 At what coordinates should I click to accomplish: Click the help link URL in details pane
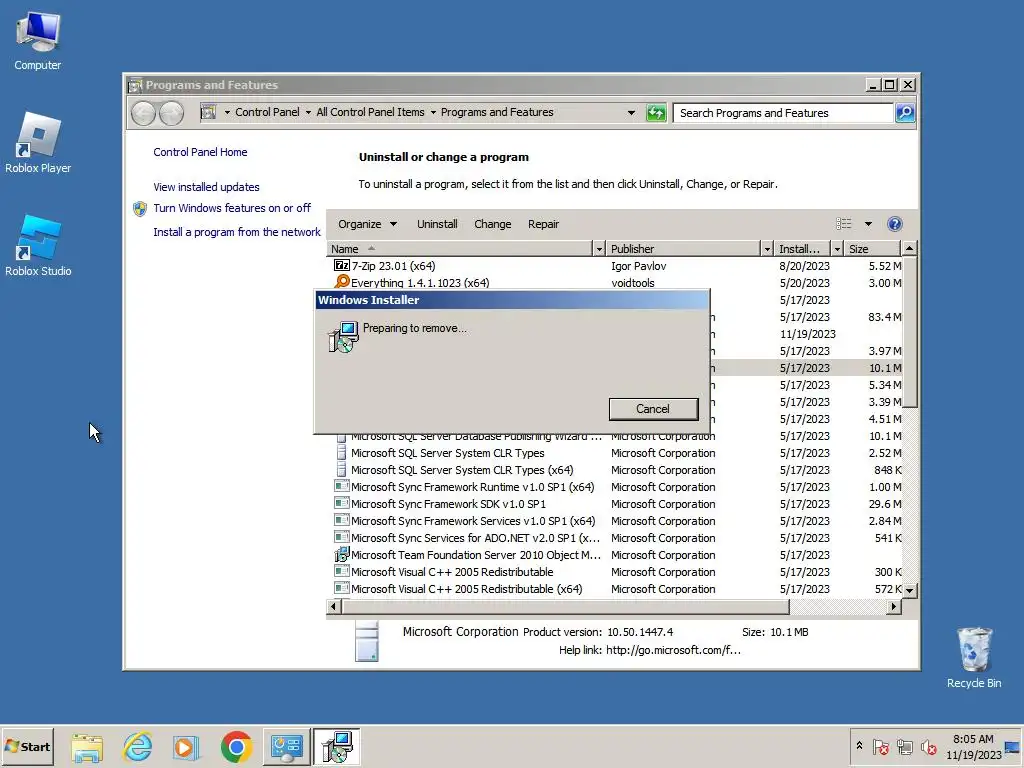coord(673,650)
